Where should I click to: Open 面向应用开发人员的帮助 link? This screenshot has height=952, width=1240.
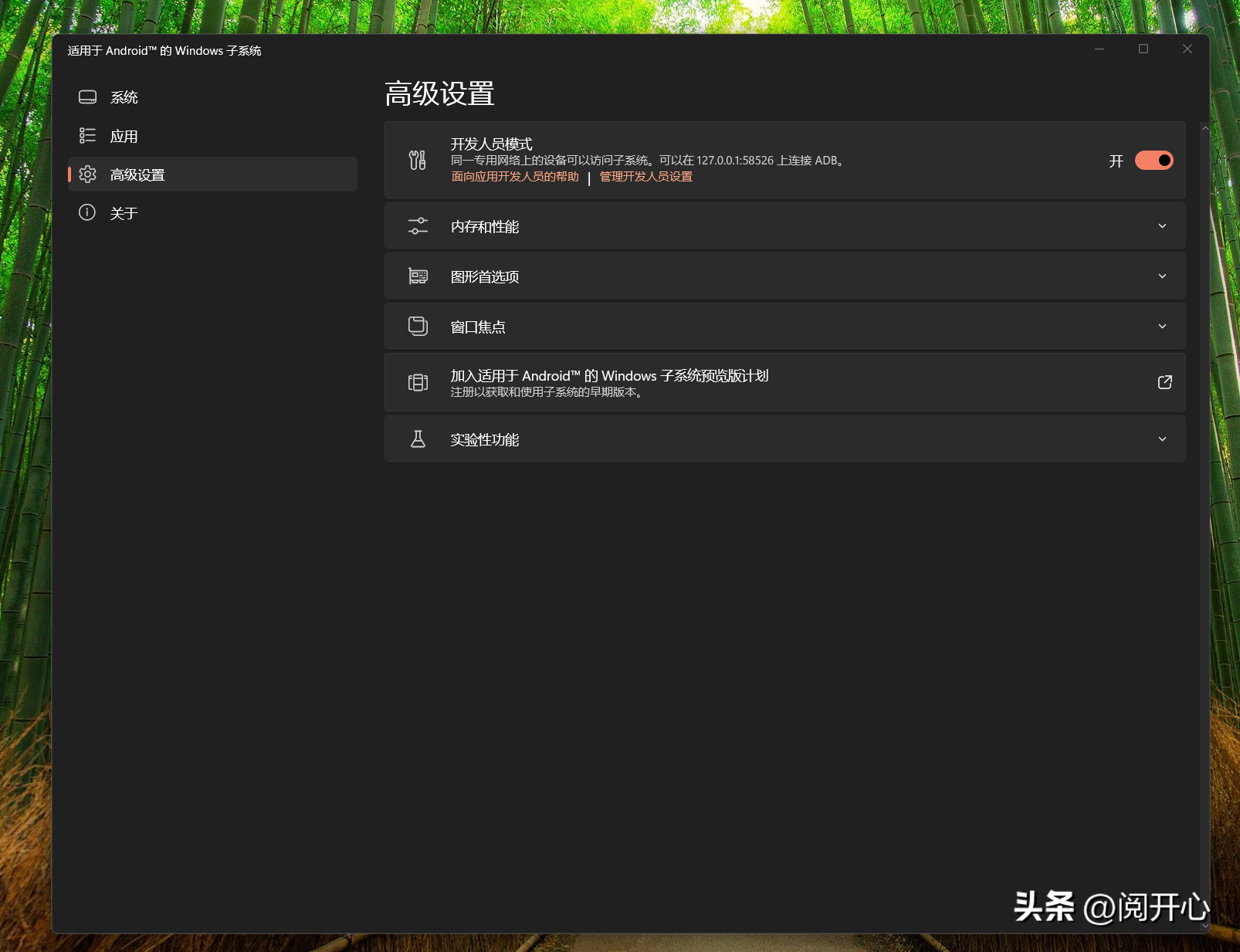click(514, 176)
